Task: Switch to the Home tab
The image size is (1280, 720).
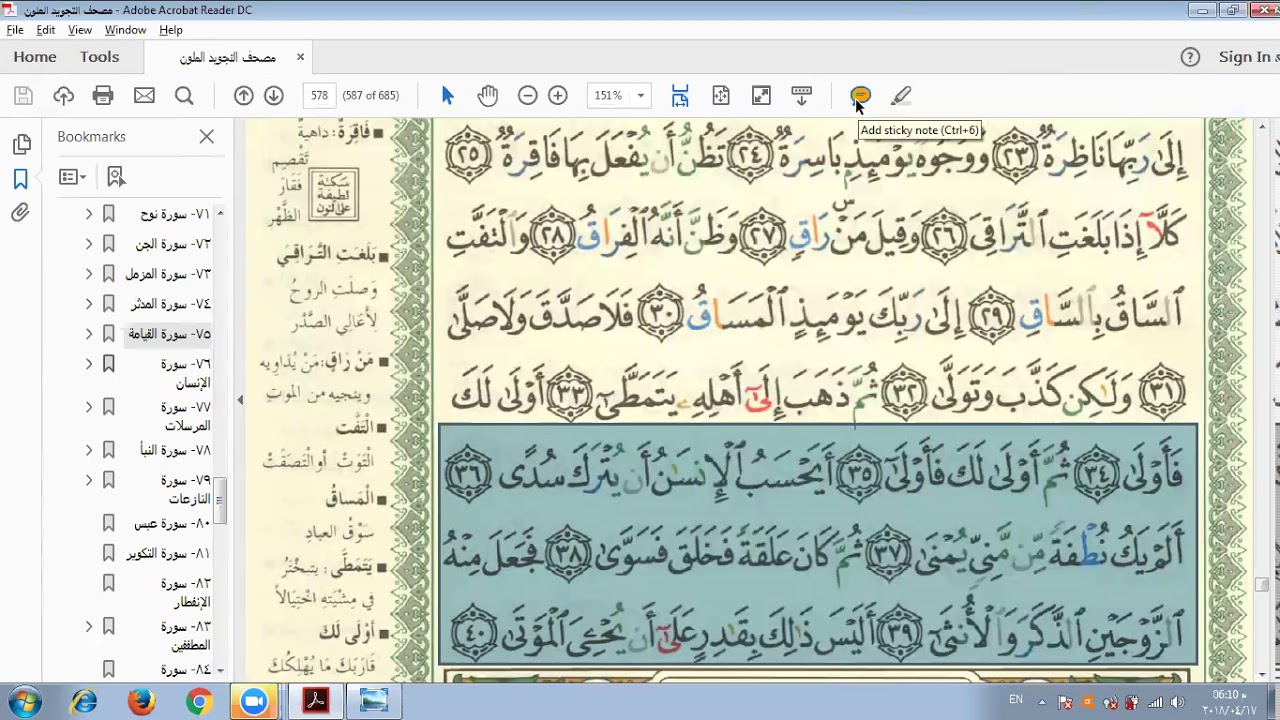Action: click(x=35, y=57)
